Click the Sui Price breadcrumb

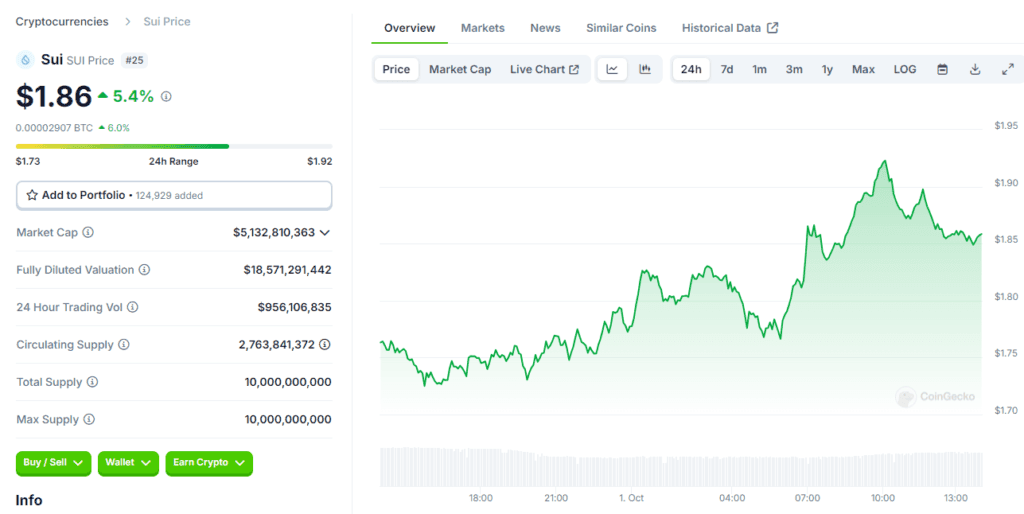[x=167, y=22]
